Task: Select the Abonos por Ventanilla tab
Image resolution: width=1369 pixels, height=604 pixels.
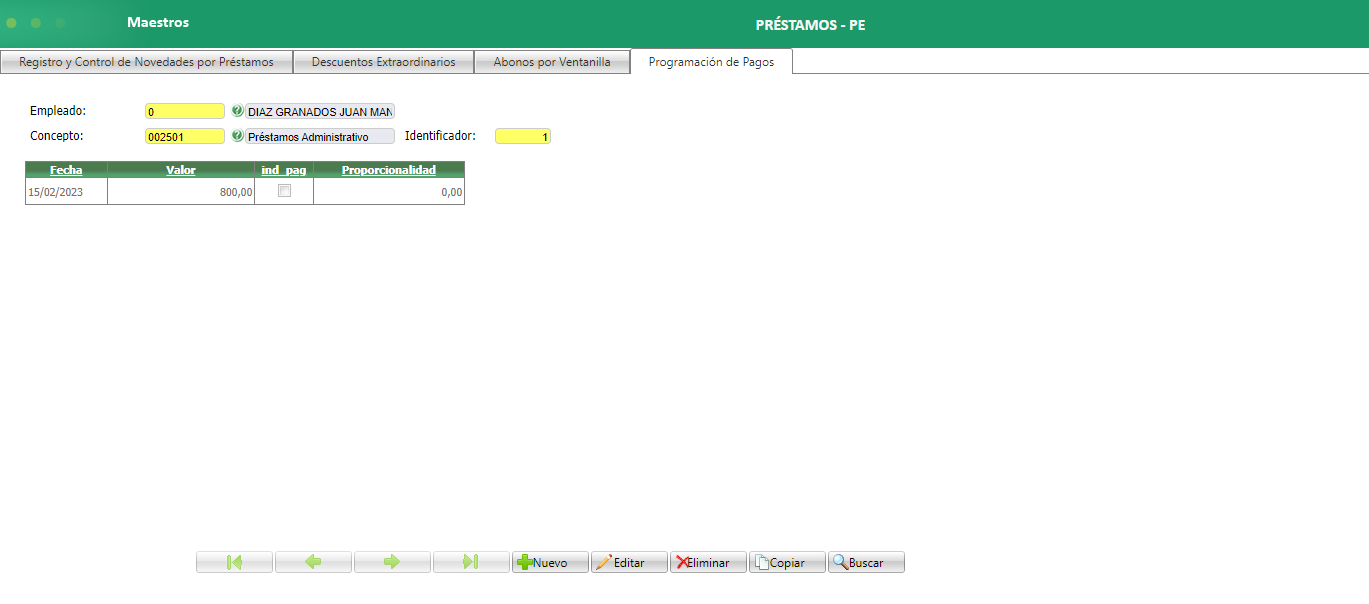Action: coord(553,61)
